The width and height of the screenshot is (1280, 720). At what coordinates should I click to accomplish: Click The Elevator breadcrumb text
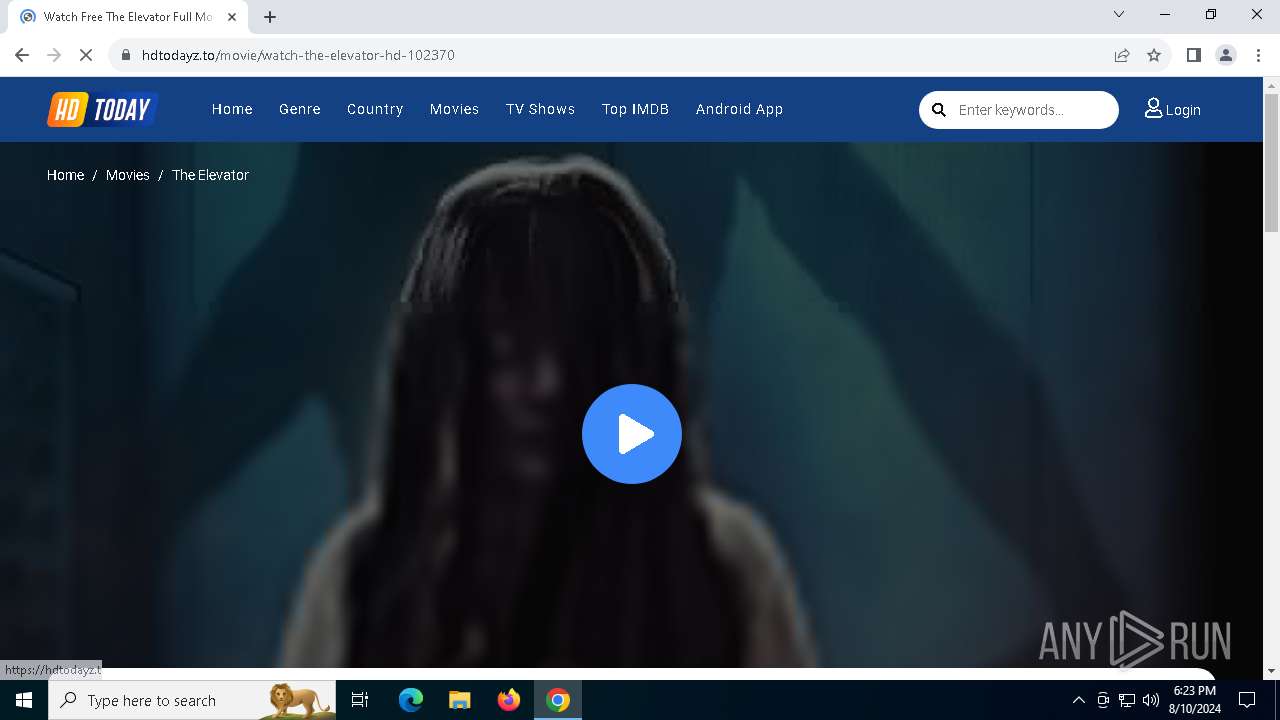(x=210, y=175)
